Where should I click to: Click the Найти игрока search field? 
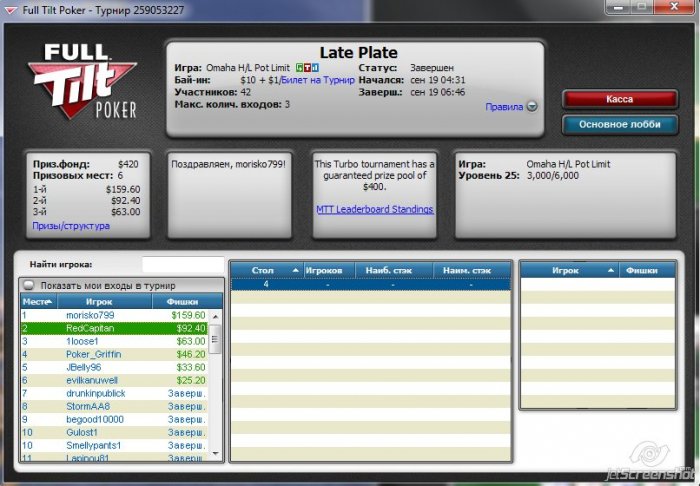[x=183, y=264]
